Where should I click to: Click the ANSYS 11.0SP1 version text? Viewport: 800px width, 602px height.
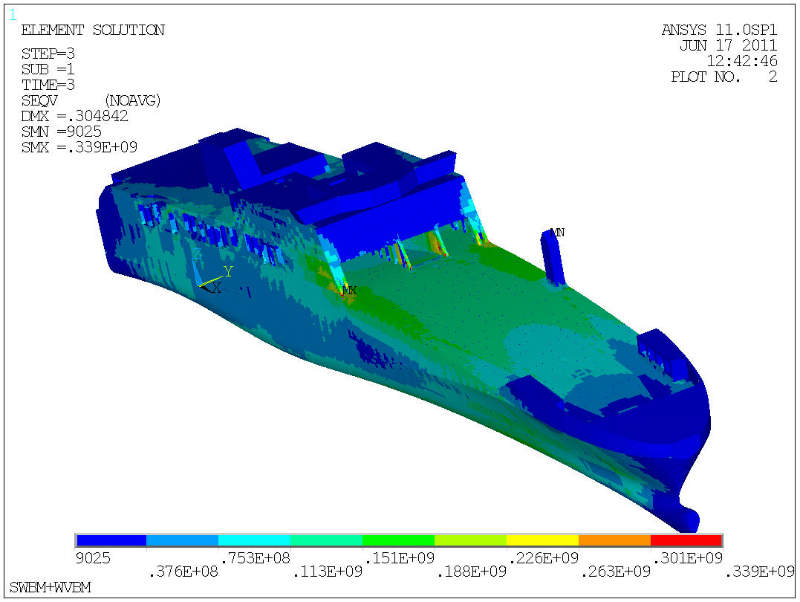pyautogui.click(x=719, y=30)
